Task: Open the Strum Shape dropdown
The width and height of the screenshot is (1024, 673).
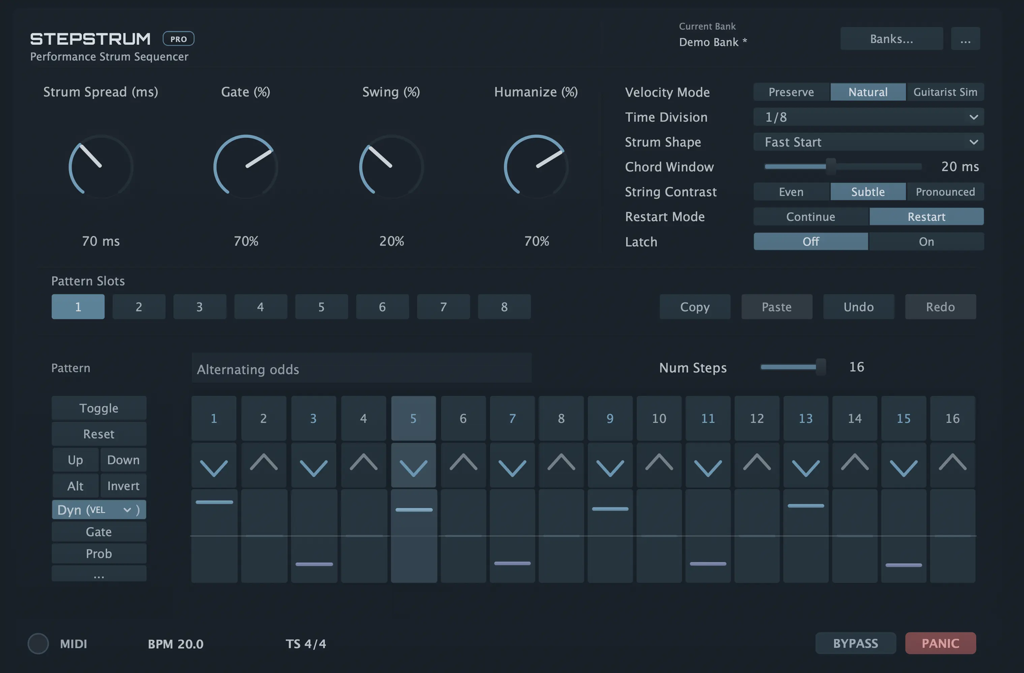Action: pyautogui.click(x=869, y=142)
